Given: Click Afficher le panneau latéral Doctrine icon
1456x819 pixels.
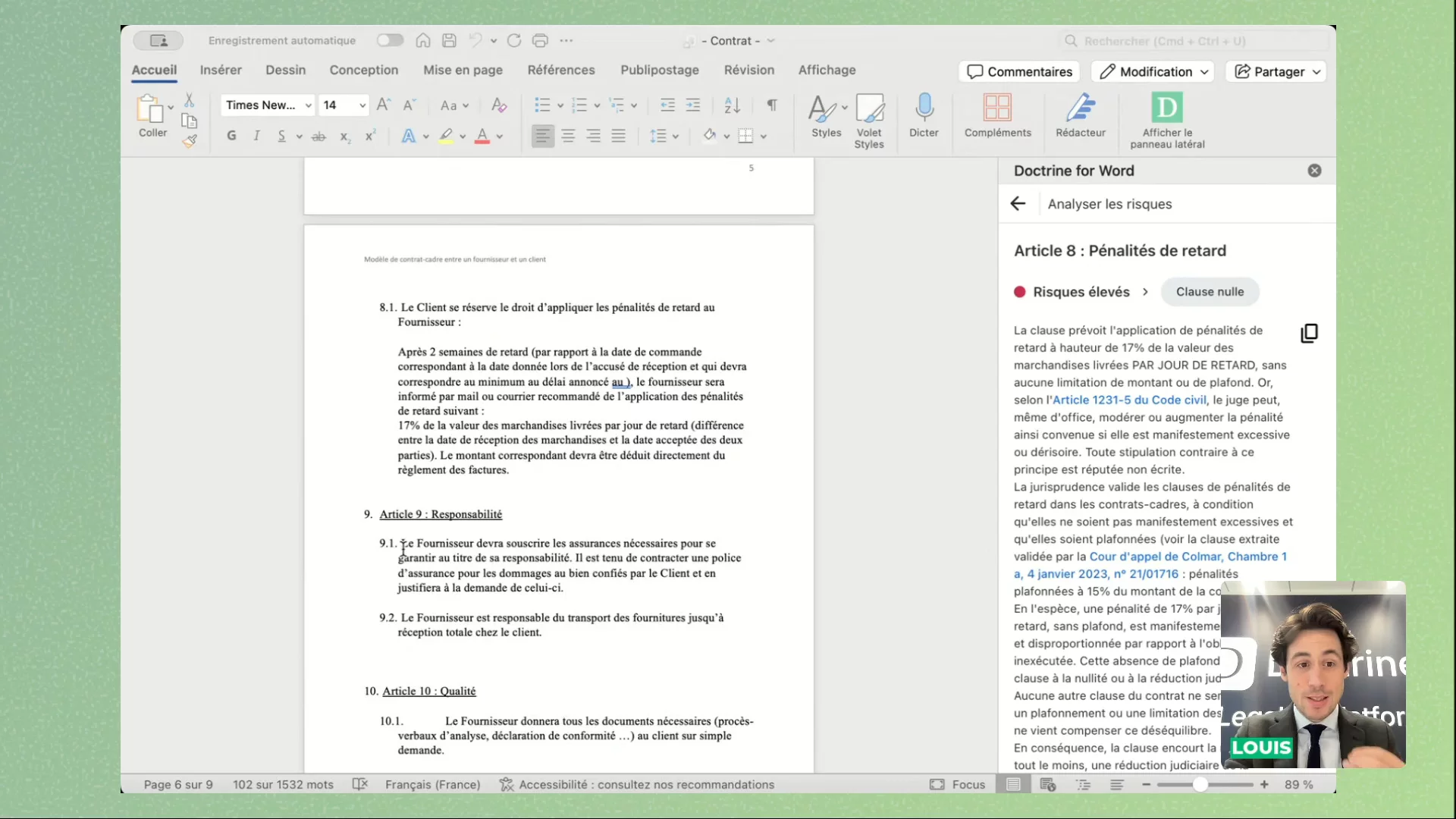Looking at the screenshot, I should coord(1167,108).
